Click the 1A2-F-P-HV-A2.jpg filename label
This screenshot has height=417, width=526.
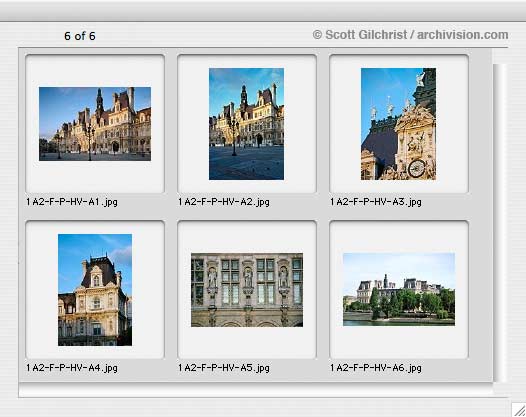(224, 202)
